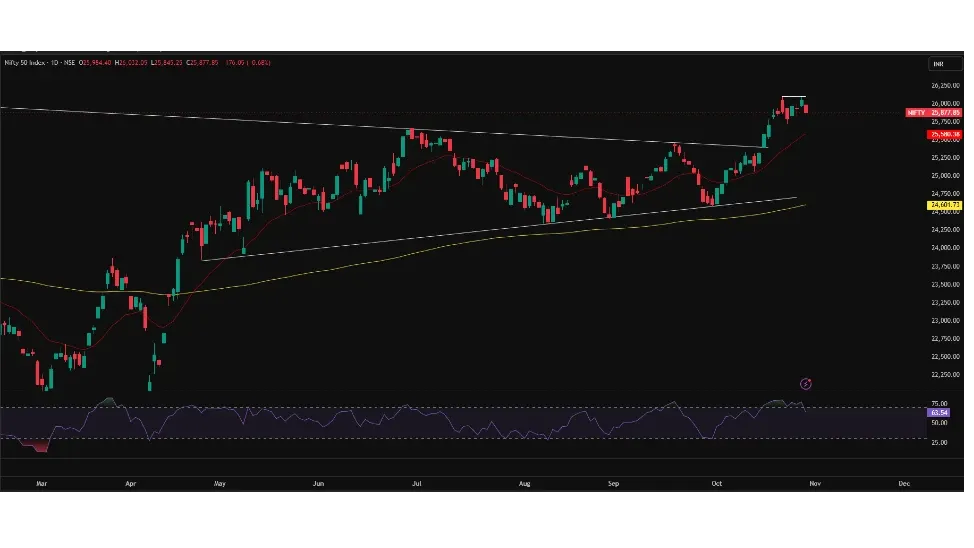
Task: Click the 23,750.00 price axis label
Action: [945, 267]
